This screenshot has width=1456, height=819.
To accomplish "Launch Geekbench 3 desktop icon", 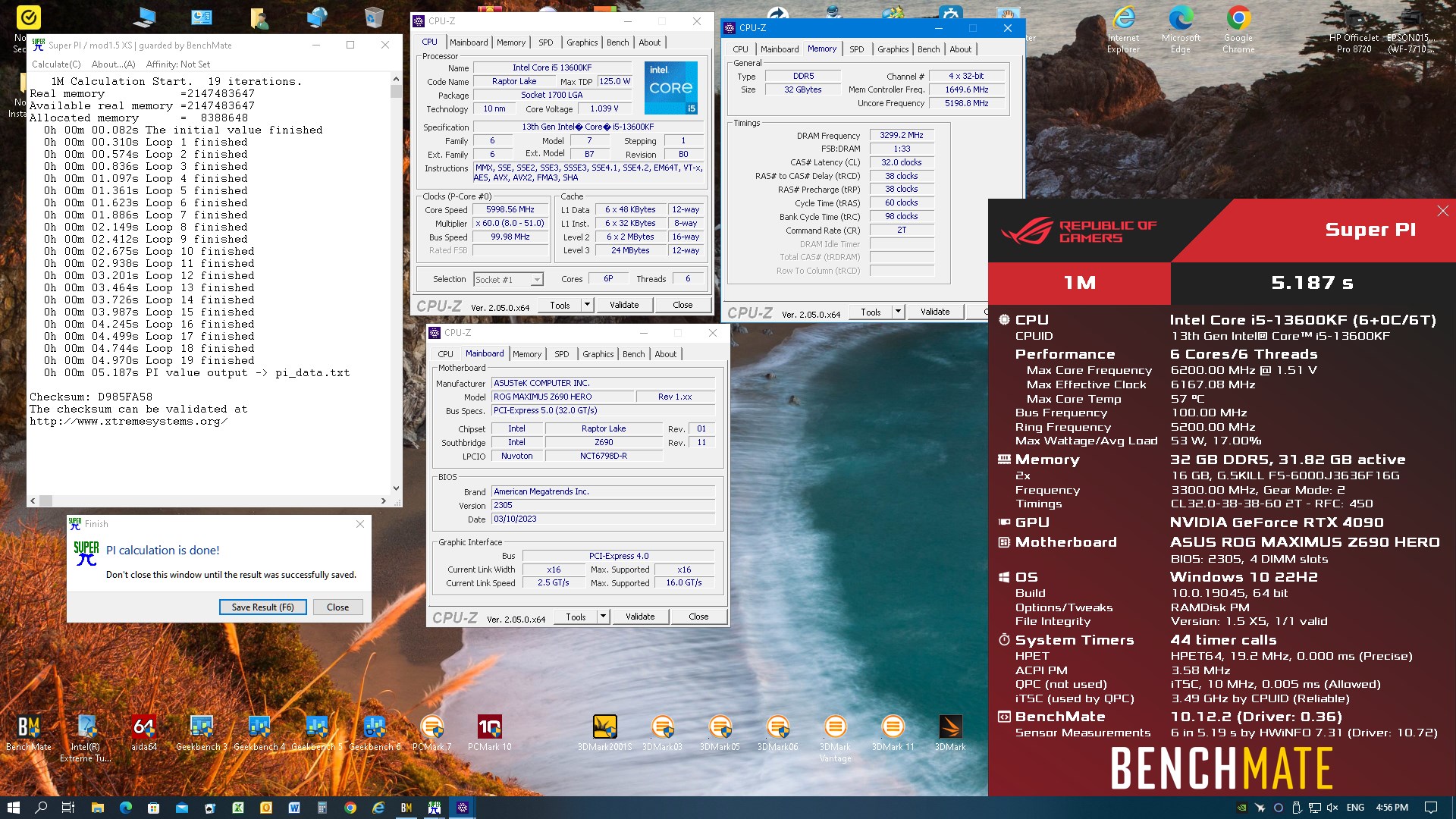I will pos(202,733).
